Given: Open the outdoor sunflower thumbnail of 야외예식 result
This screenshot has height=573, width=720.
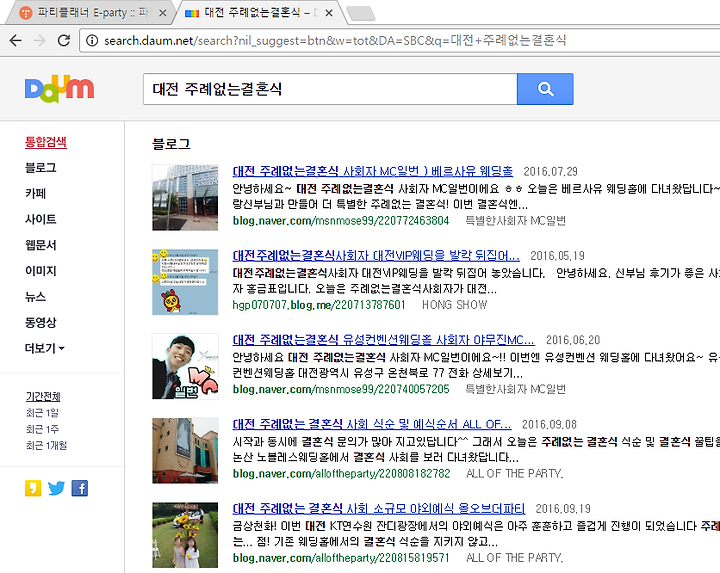Looking at the screenshot, I should pyautogui.click(x=185, y=535).
